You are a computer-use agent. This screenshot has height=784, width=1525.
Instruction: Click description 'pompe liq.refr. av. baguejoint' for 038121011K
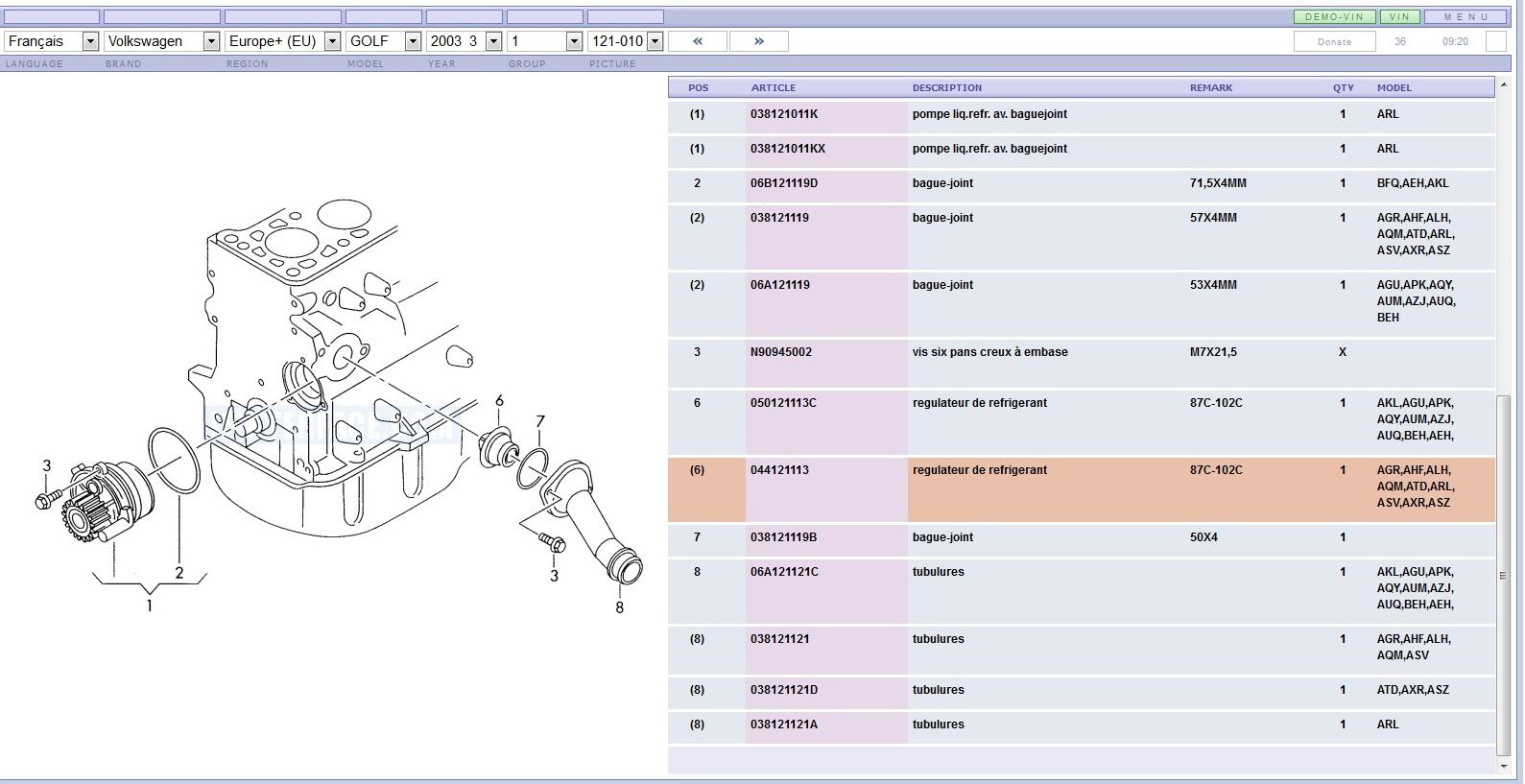pyautogui.click(x=989, y=114)
